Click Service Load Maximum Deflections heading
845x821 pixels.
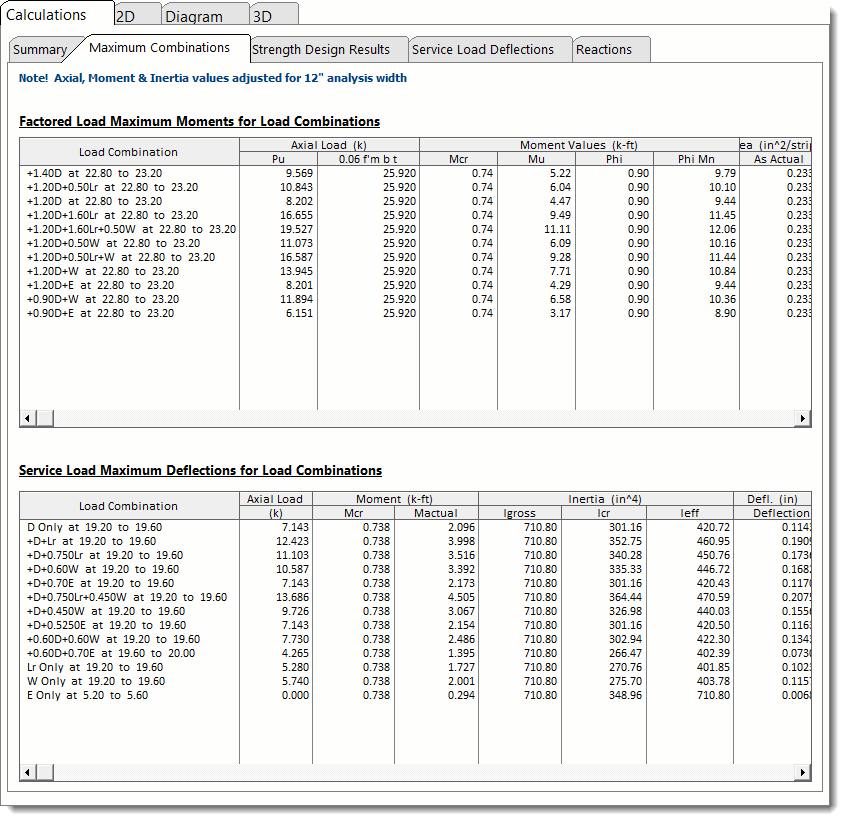(200, 471)
